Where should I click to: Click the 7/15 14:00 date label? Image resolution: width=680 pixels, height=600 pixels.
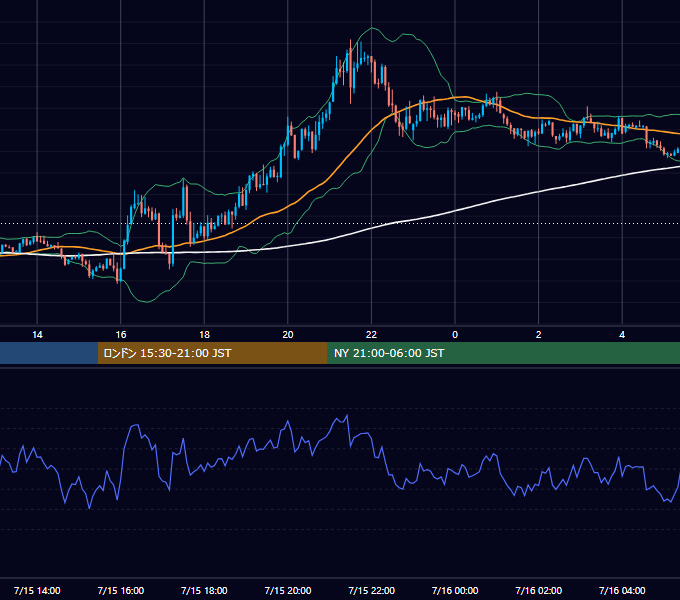(37, 590)
